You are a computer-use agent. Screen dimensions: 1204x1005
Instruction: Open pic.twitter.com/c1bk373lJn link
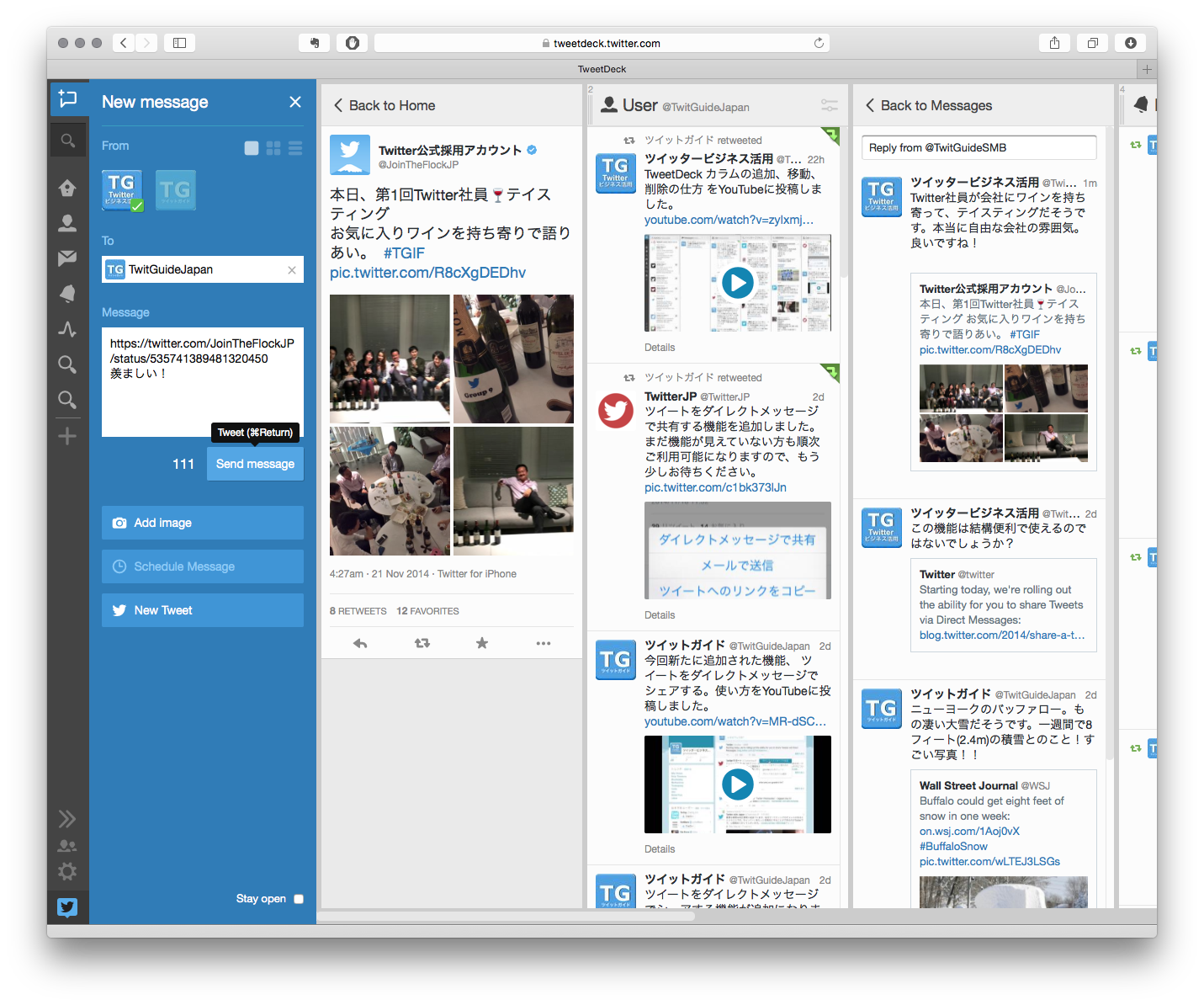(715, 487)
